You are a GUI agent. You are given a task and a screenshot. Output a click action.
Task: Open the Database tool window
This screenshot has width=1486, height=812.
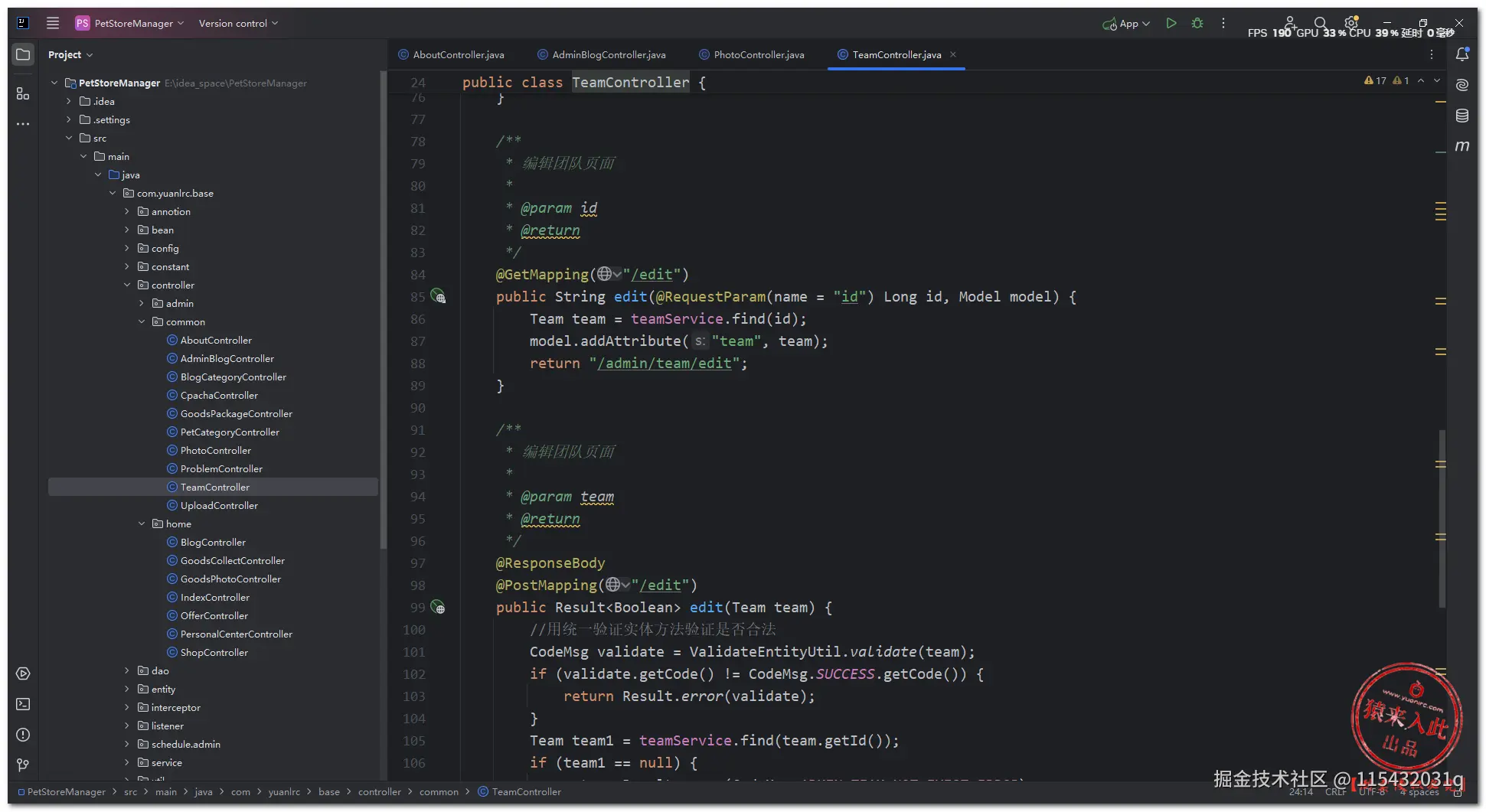click(1462, 116)
